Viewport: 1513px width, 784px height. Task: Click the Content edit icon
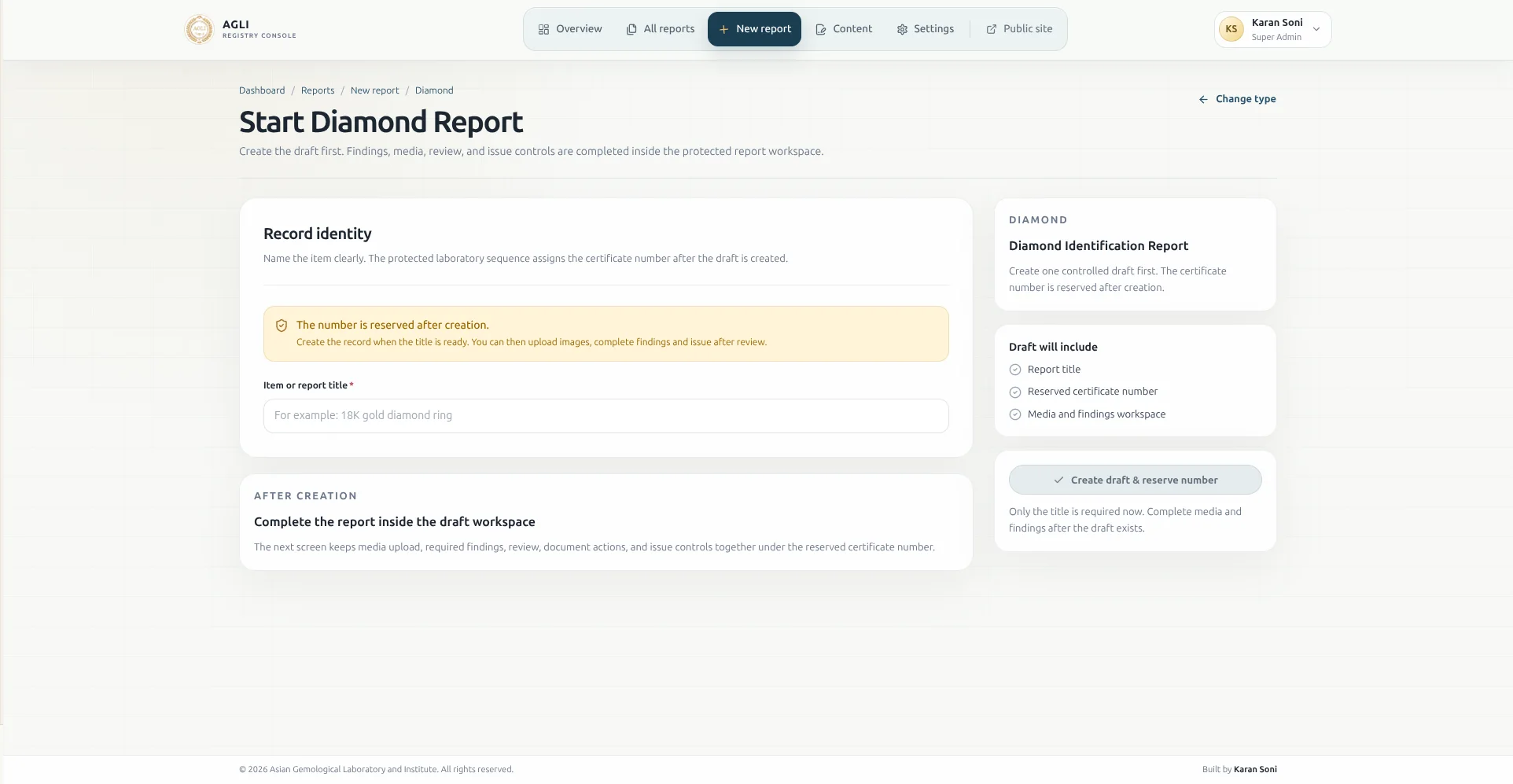tap(821, 29)
